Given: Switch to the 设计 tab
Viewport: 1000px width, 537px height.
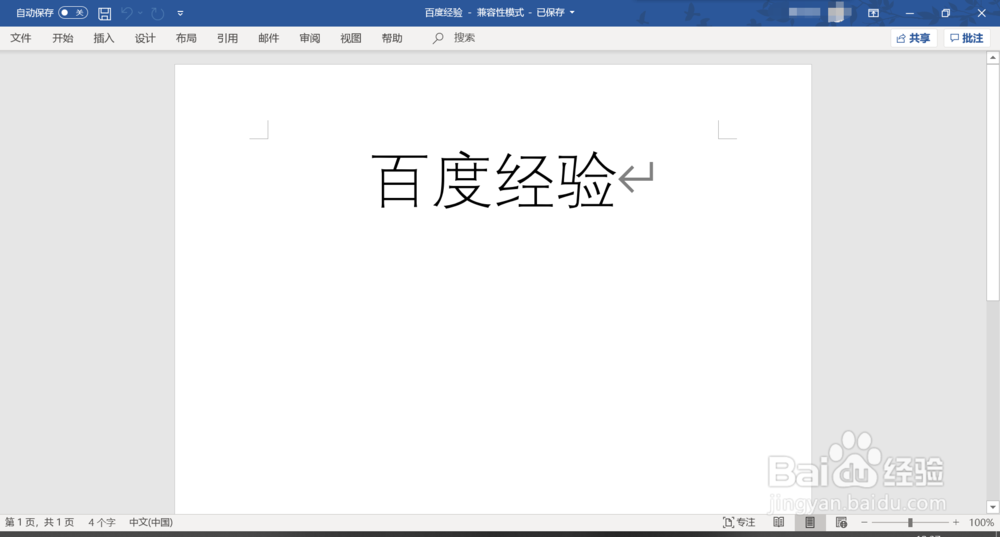Looking at the screenshot, I should 145,38.
